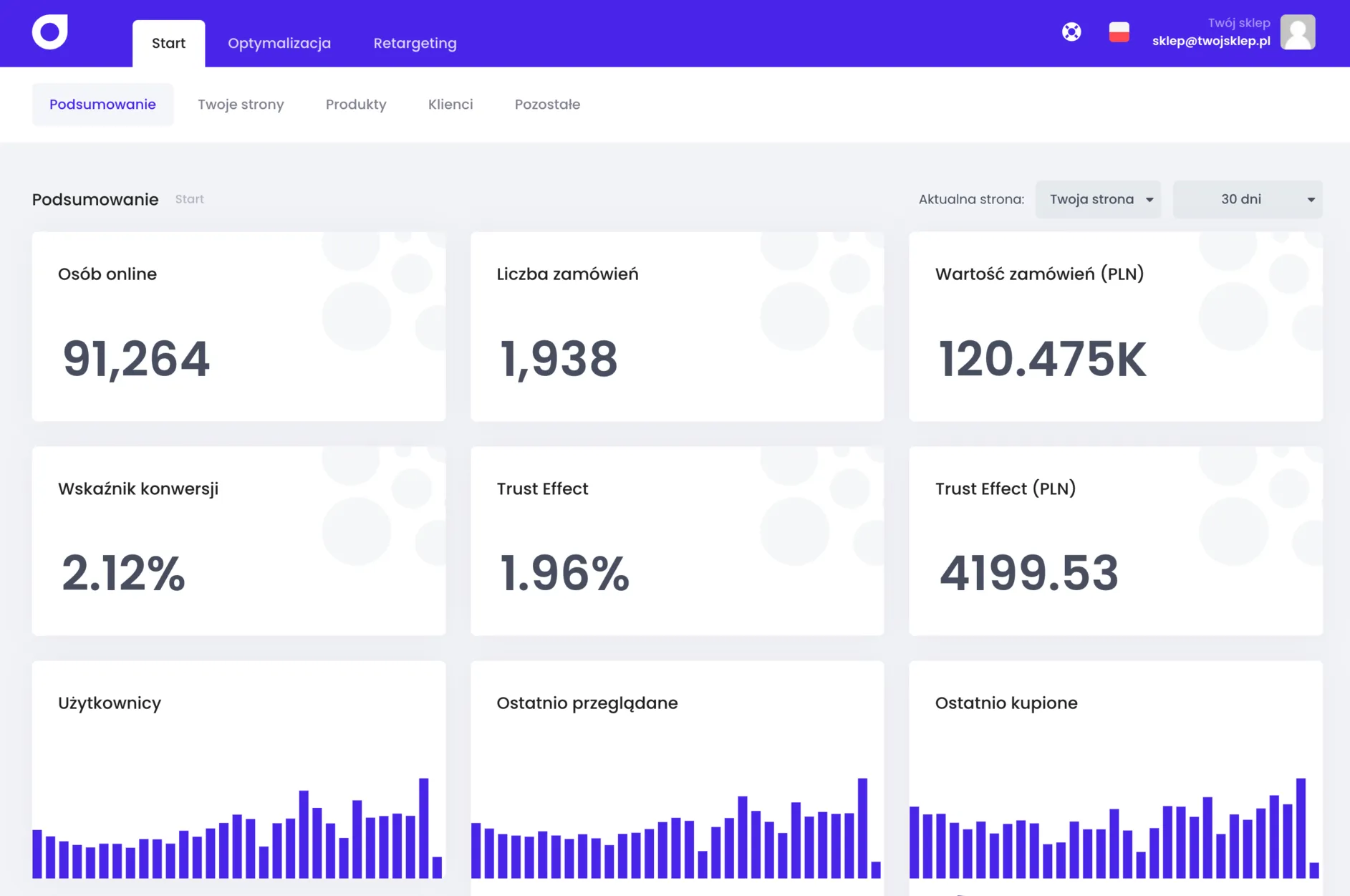Click the 30 dni dropdown arrow
1350x896 pixels.
coord(1311,200)
